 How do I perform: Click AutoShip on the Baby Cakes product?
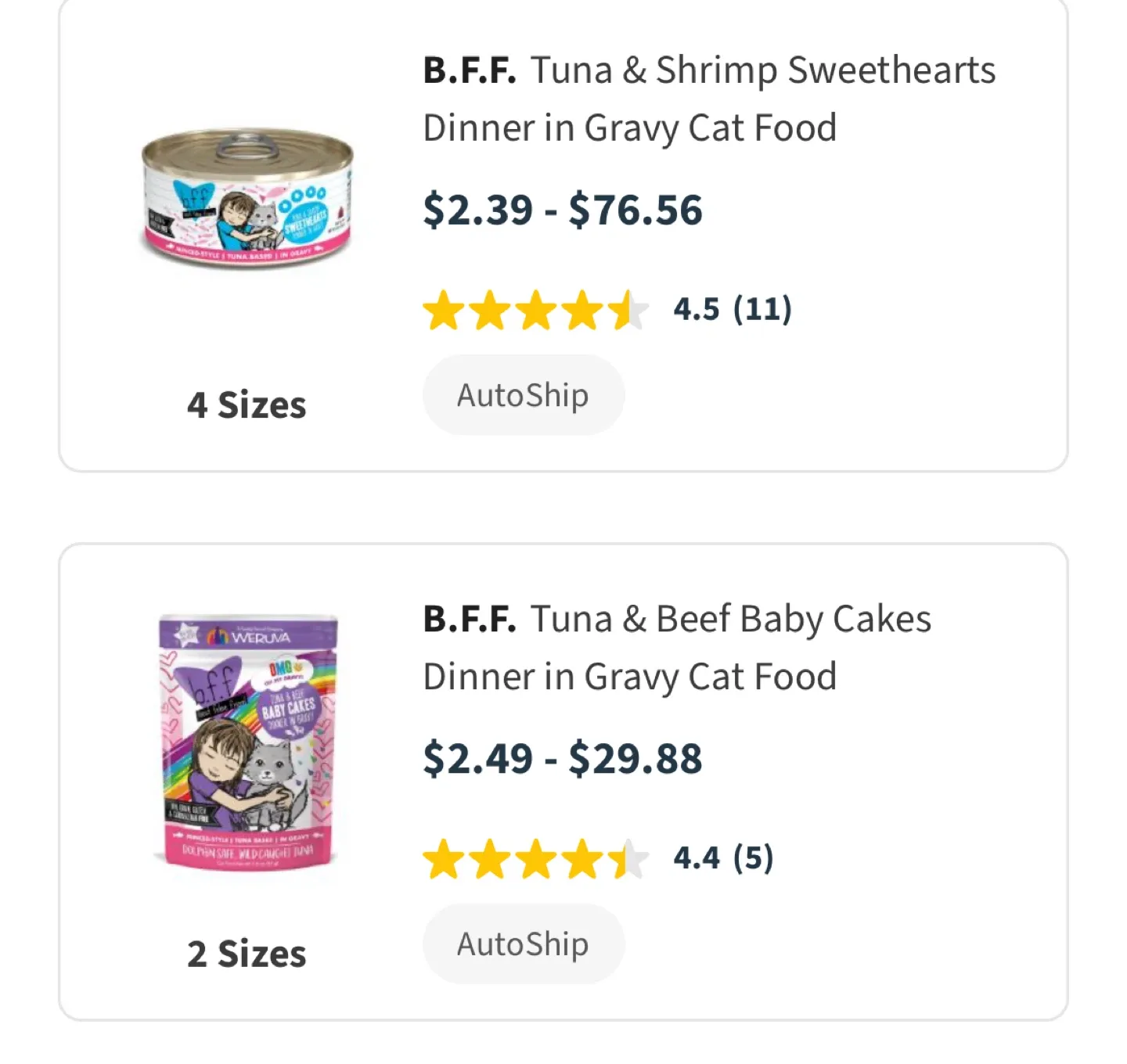[523, 944]
